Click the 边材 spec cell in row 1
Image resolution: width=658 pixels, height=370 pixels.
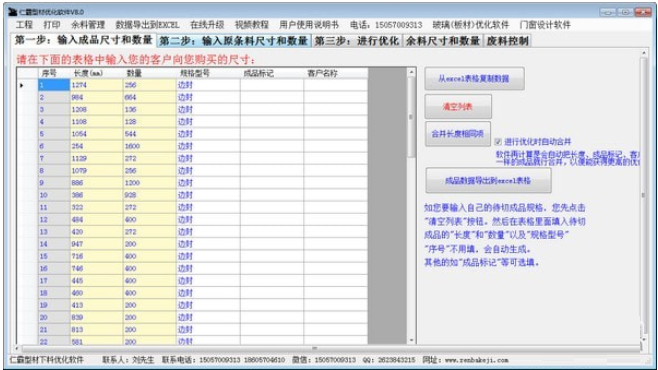click(x=208, y=85)
